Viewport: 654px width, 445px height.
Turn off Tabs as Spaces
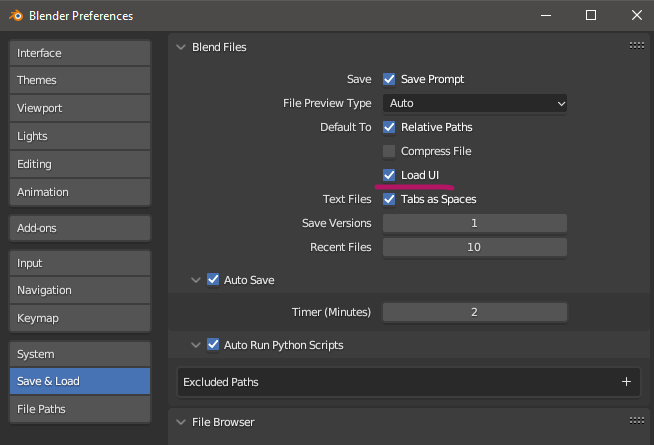(x=389, y=199)
